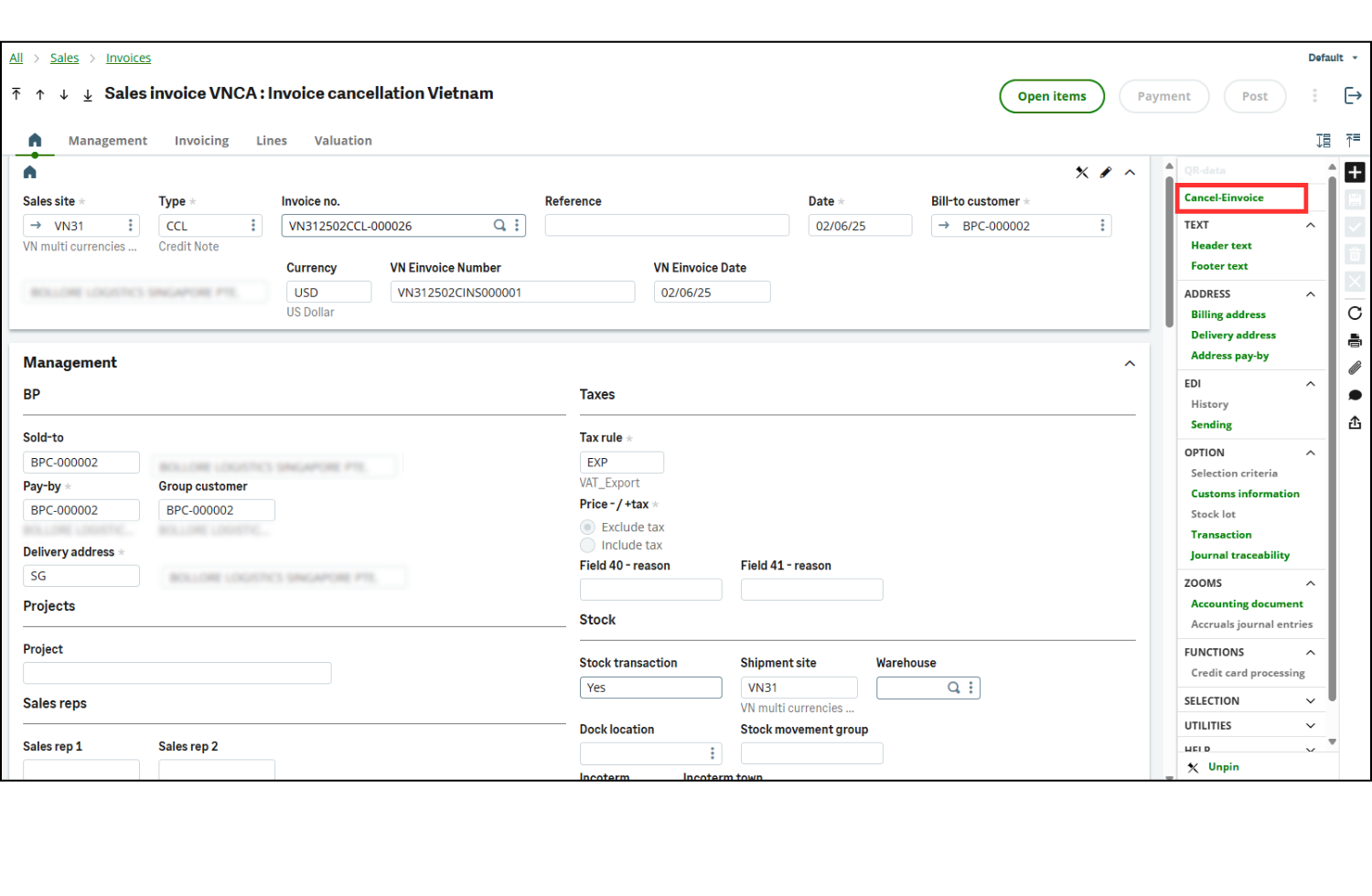Open the Invoice no. field actions dots

point(517,225)
